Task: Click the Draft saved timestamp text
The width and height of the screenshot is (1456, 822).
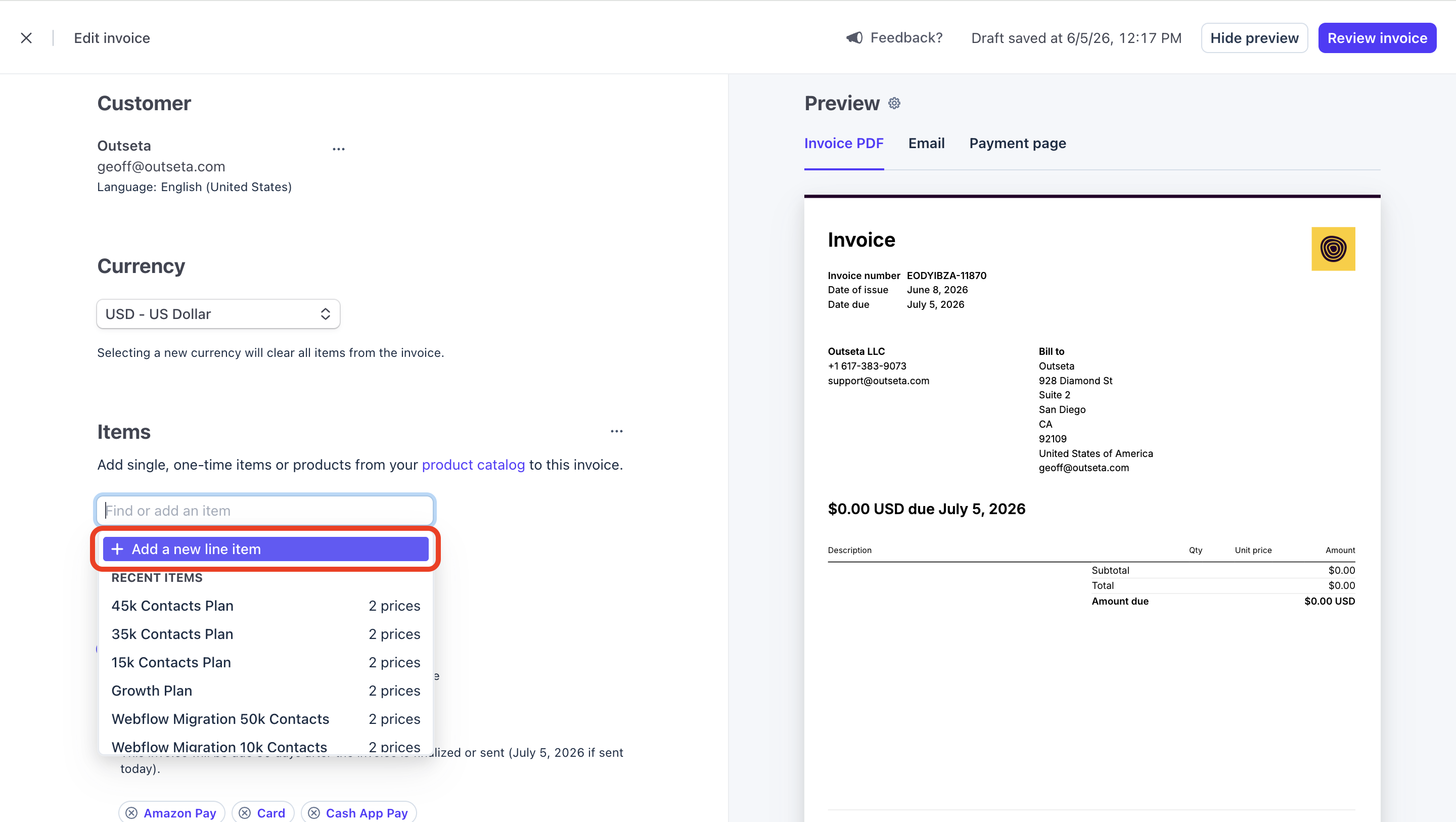Action: click(x=1076, y=38)
